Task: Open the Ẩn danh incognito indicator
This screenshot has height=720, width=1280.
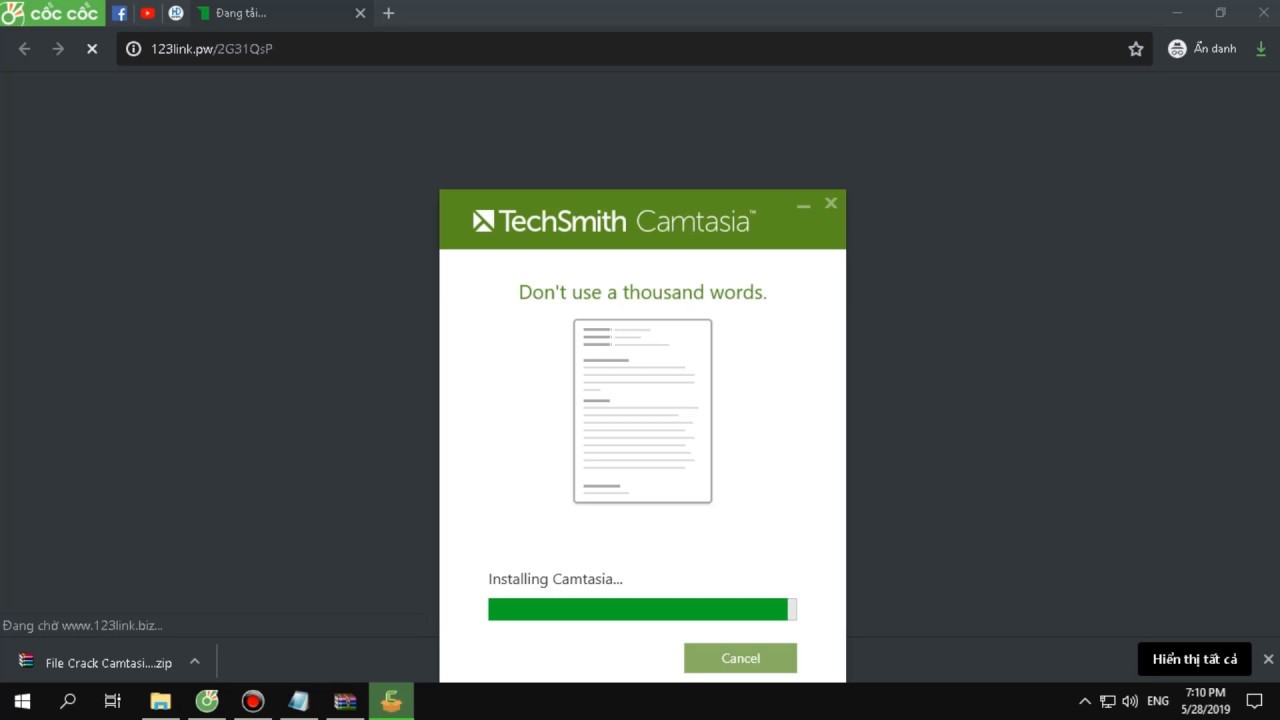Action: 1202,49
